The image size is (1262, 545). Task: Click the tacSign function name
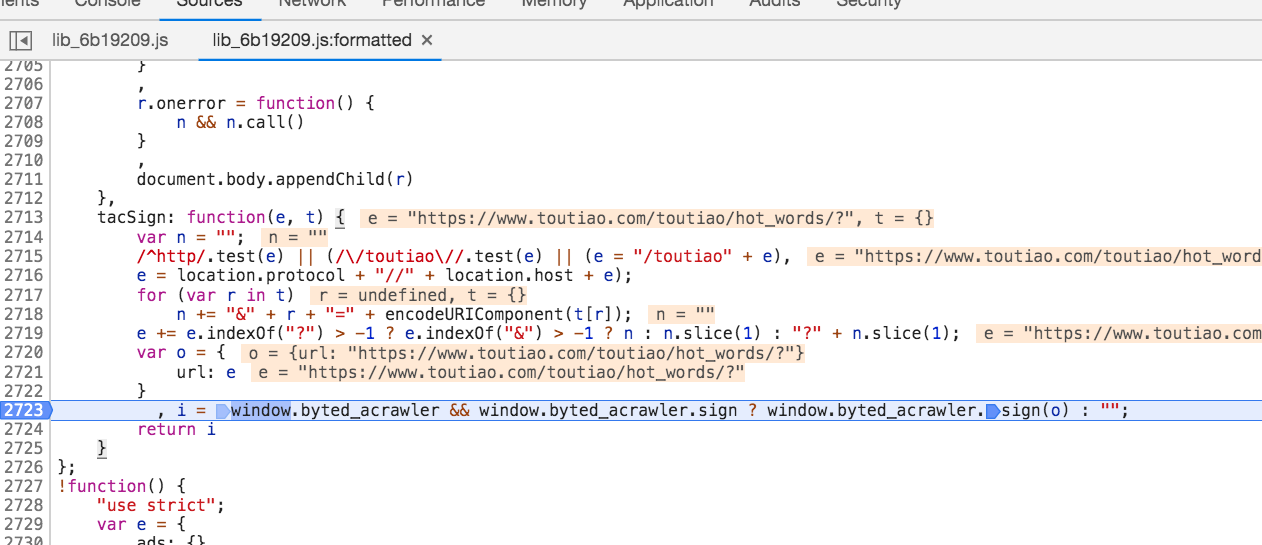[131, 218]
